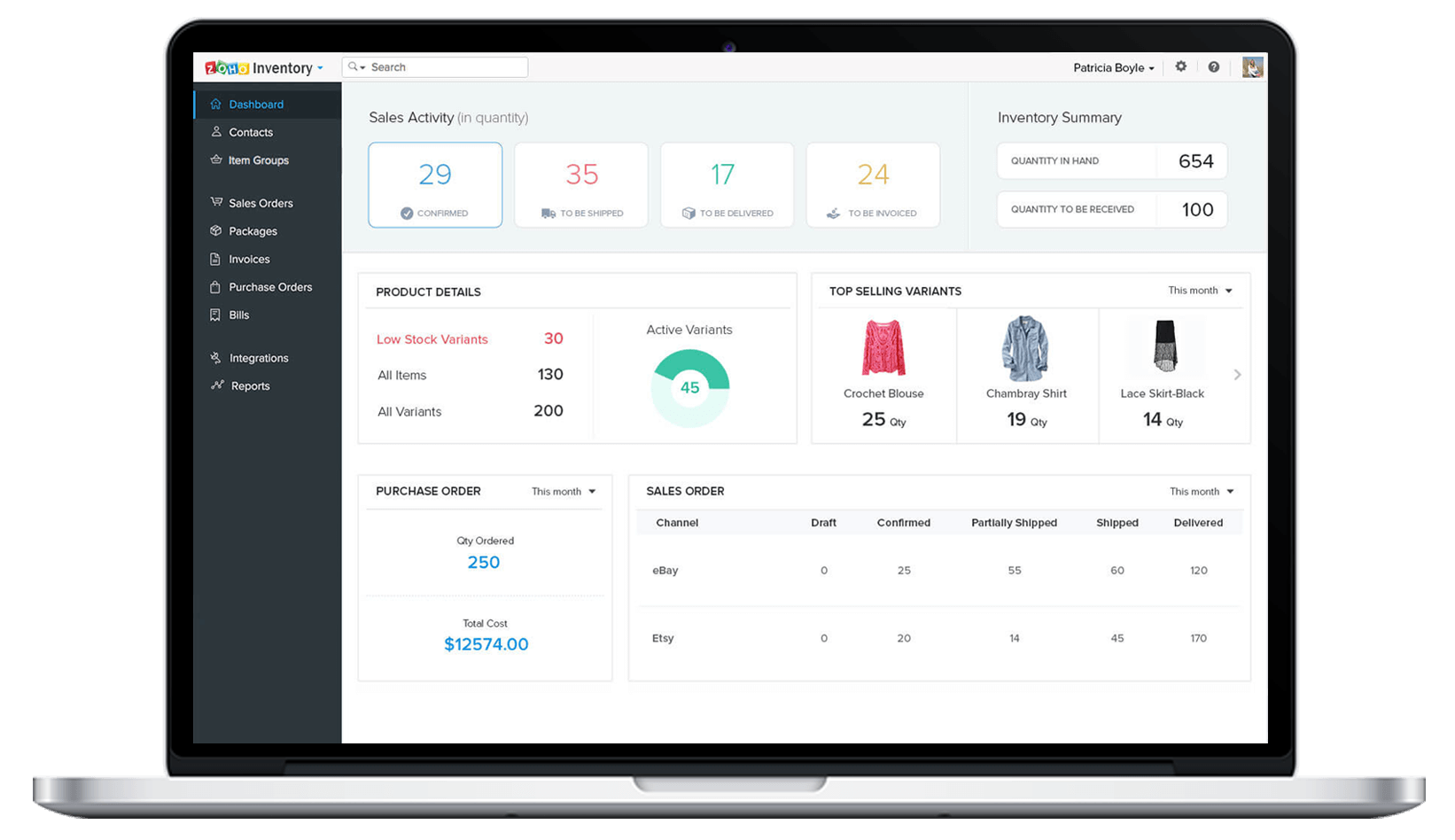Open the Contacts section in the sidebar
The width and height of the screenshot is (1455, 840).
(x=249, y=131)
